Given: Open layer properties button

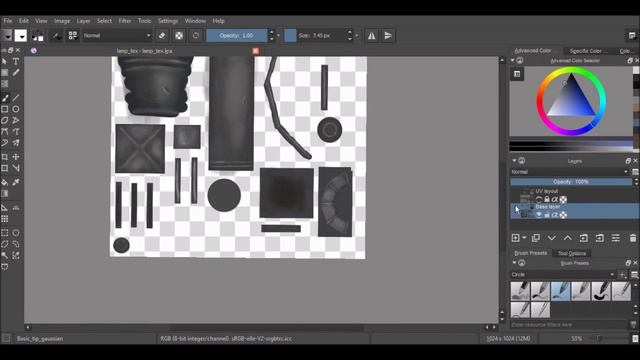Looking at the screenshot, I should click(616, 238).
